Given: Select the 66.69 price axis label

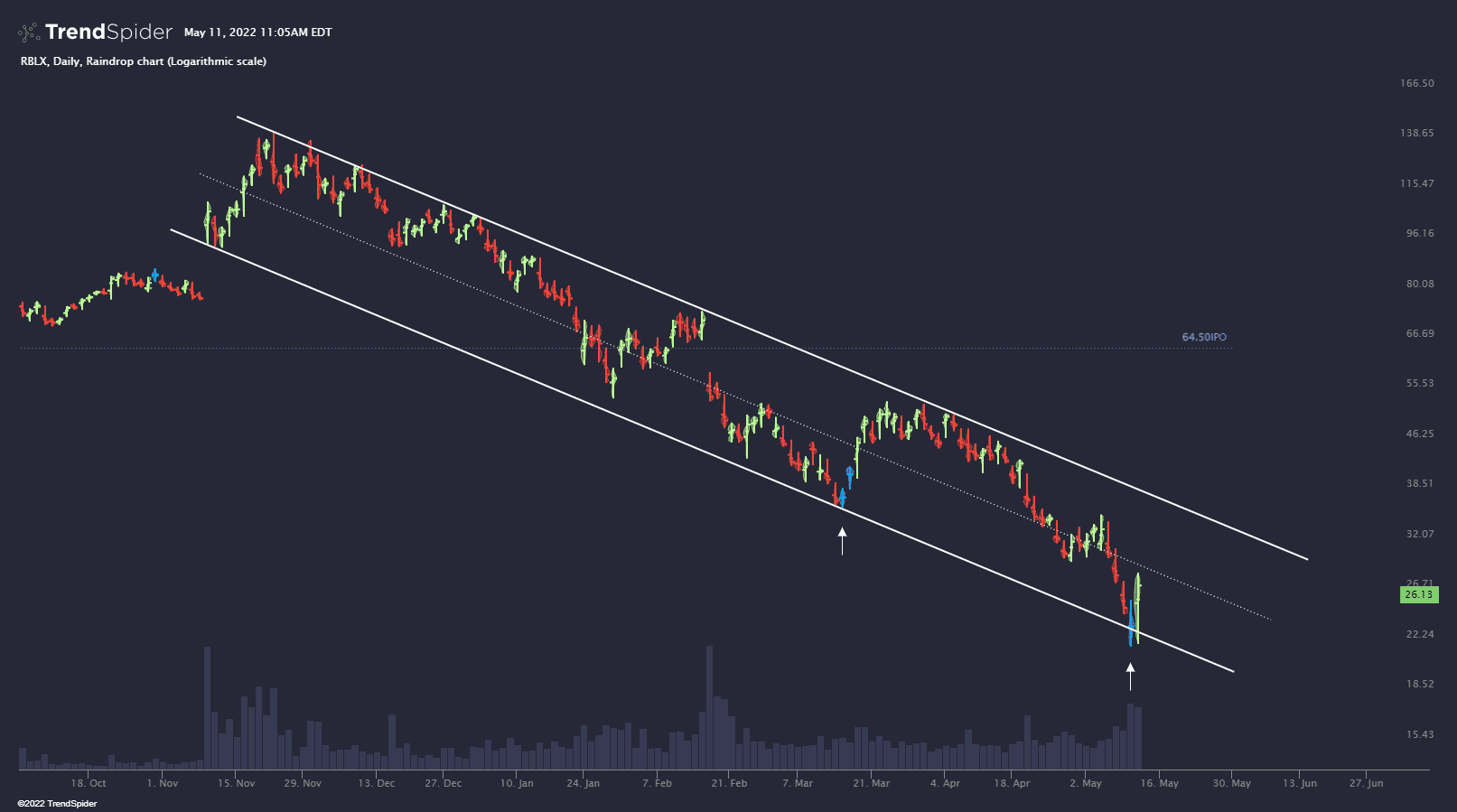Looking at the screenshot, I should 1420,333.
